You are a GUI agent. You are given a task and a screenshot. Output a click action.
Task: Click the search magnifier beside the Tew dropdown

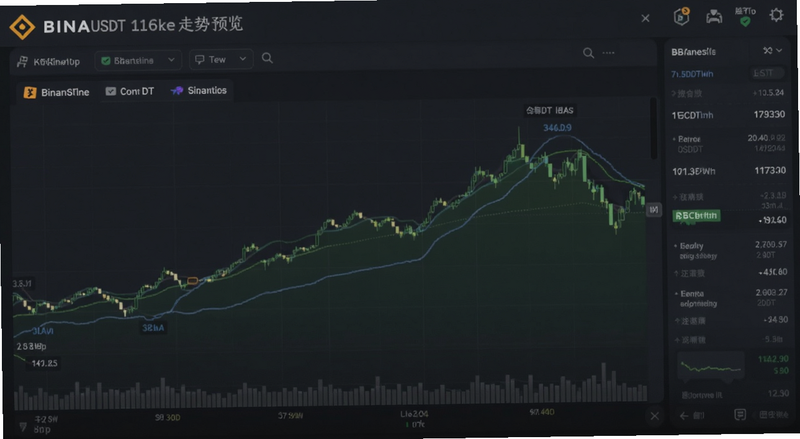tap(267, 58)
